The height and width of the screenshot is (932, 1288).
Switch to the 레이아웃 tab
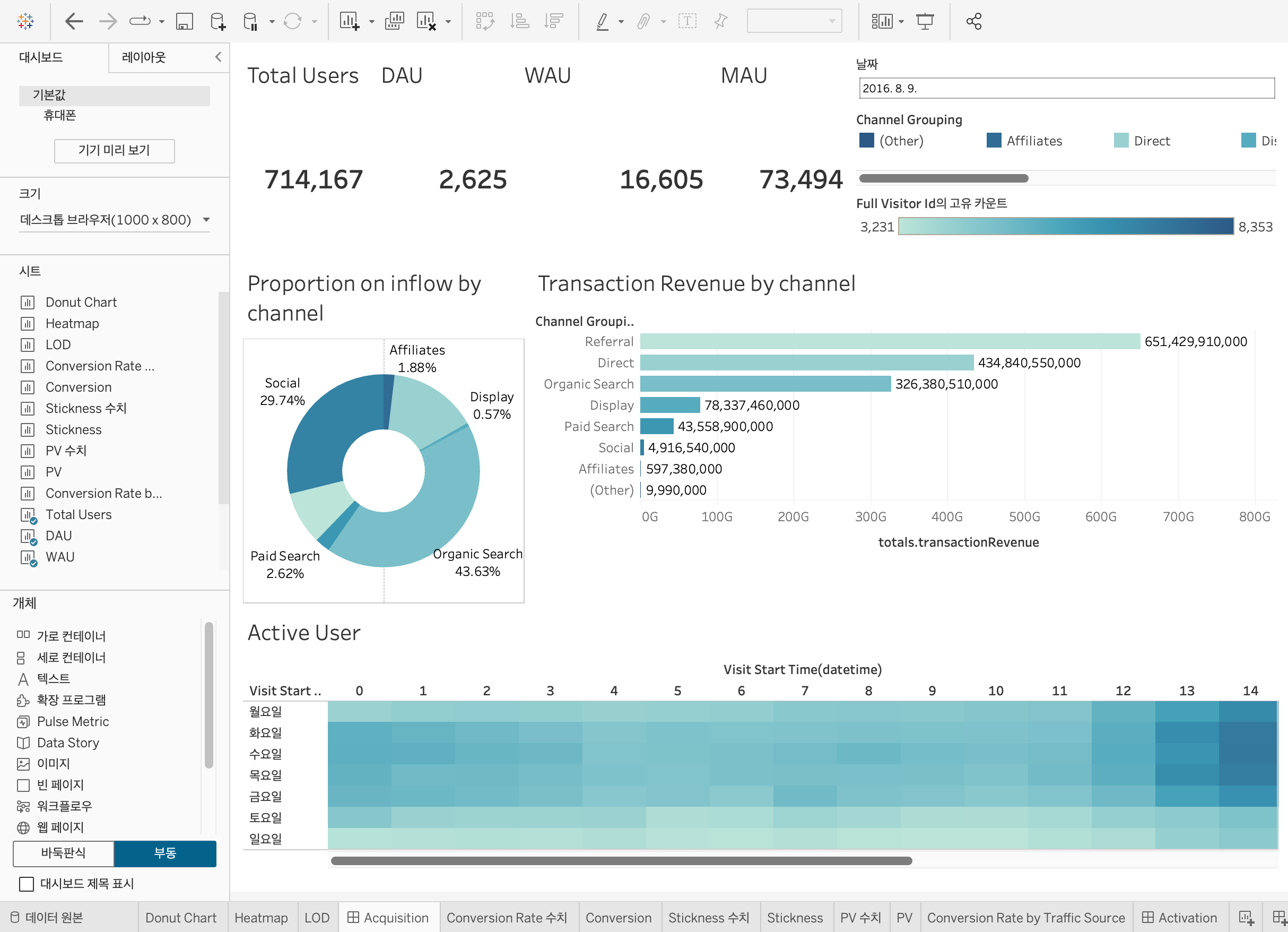click(x=144, y=57)
